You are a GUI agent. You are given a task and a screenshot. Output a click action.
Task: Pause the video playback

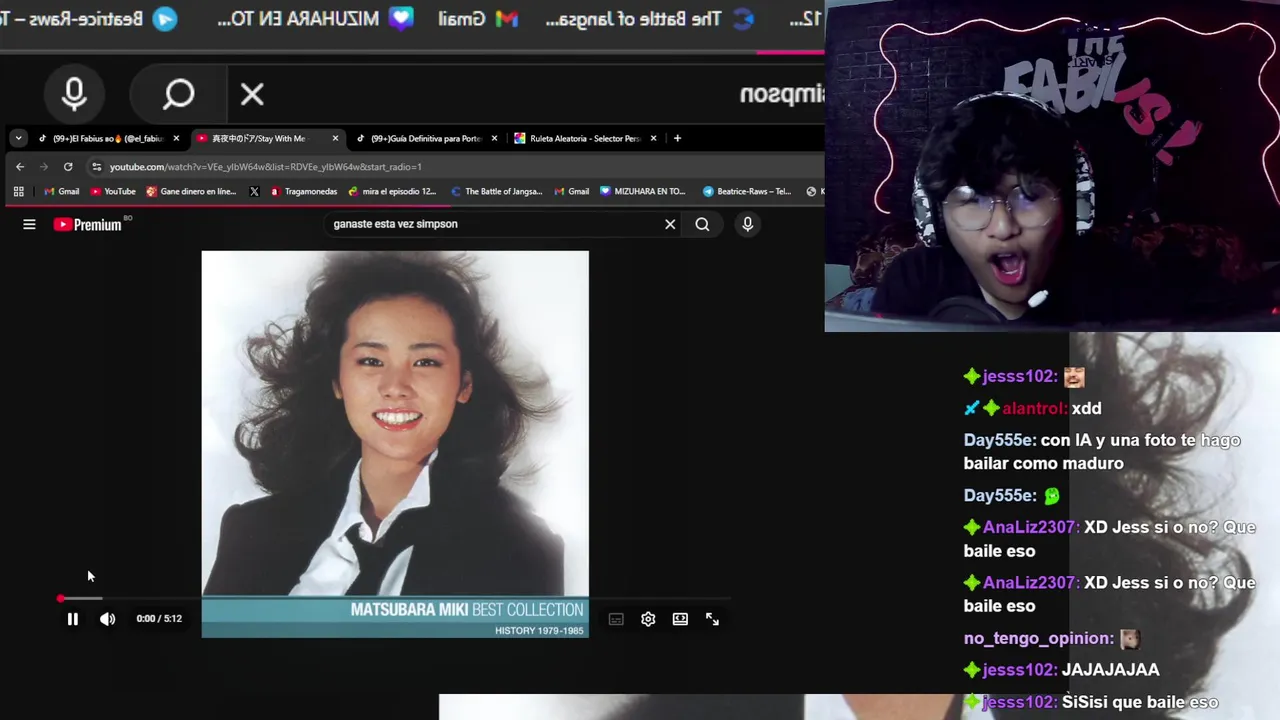pos(72,619)
